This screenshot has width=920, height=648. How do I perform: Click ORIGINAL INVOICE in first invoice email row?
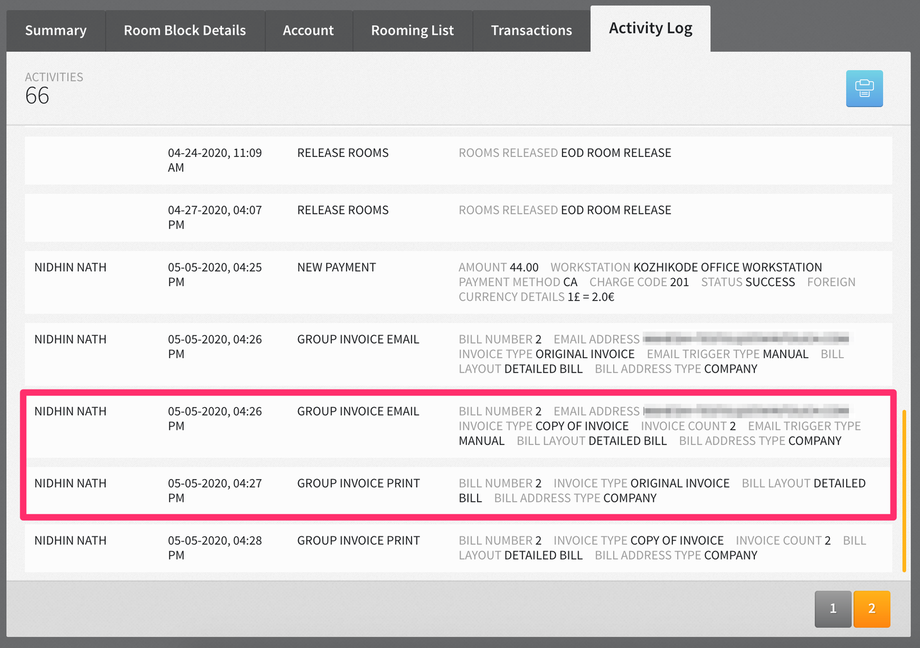click(585, 354)
